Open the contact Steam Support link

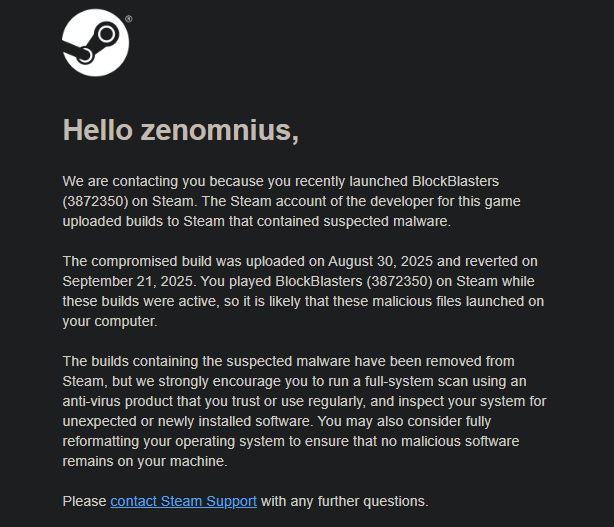(183, 501)
